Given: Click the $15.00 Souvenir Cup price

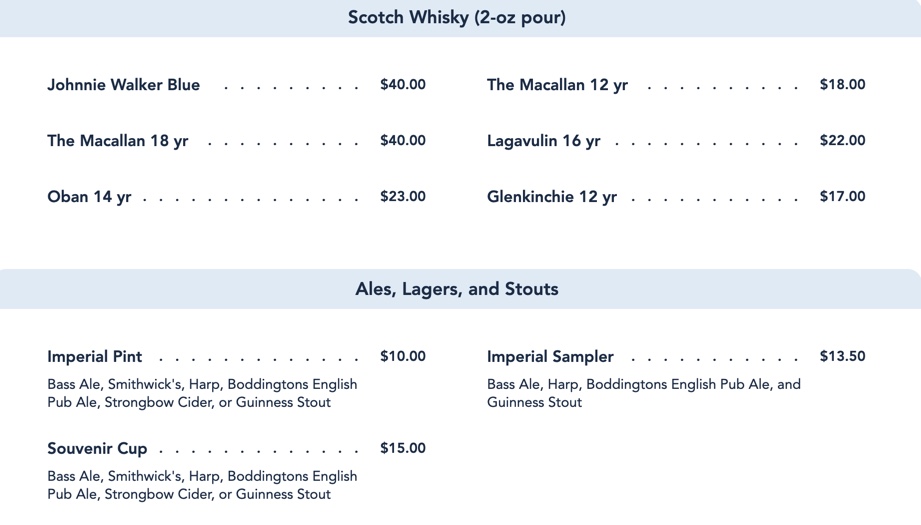Looking at the screenshot, I should click(402, 449).
